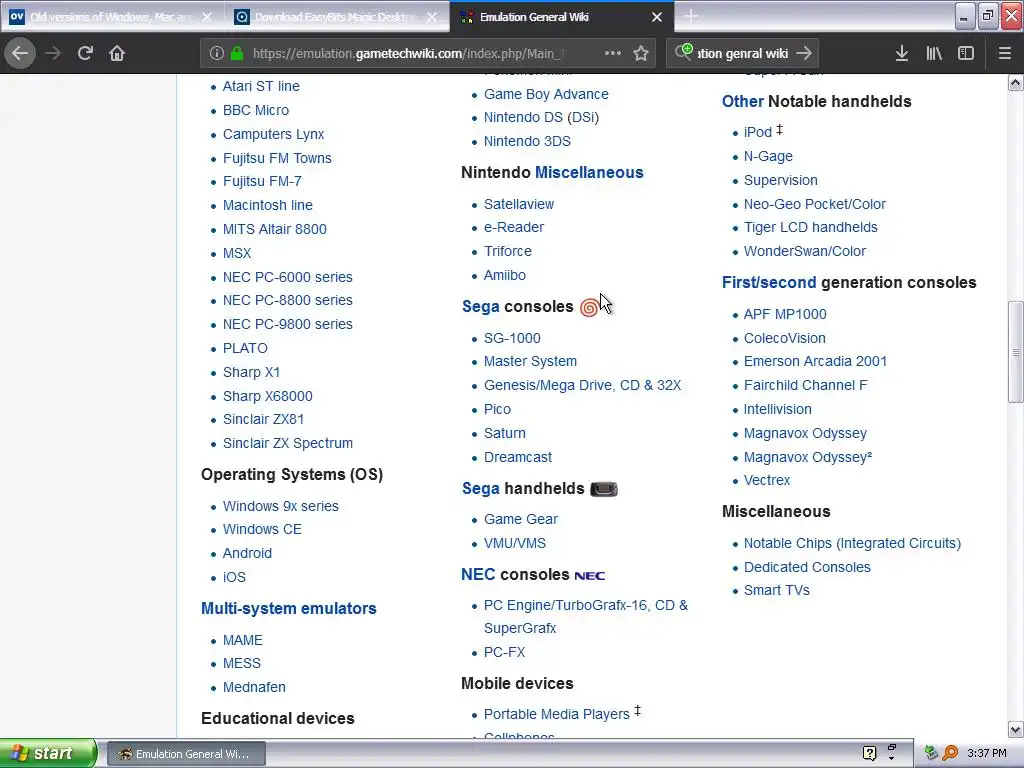Image resolution: width=1024 pixels, height=768 pixels.
Task: Open the Firefox hamburger menu
Action: coord(1005,53)
